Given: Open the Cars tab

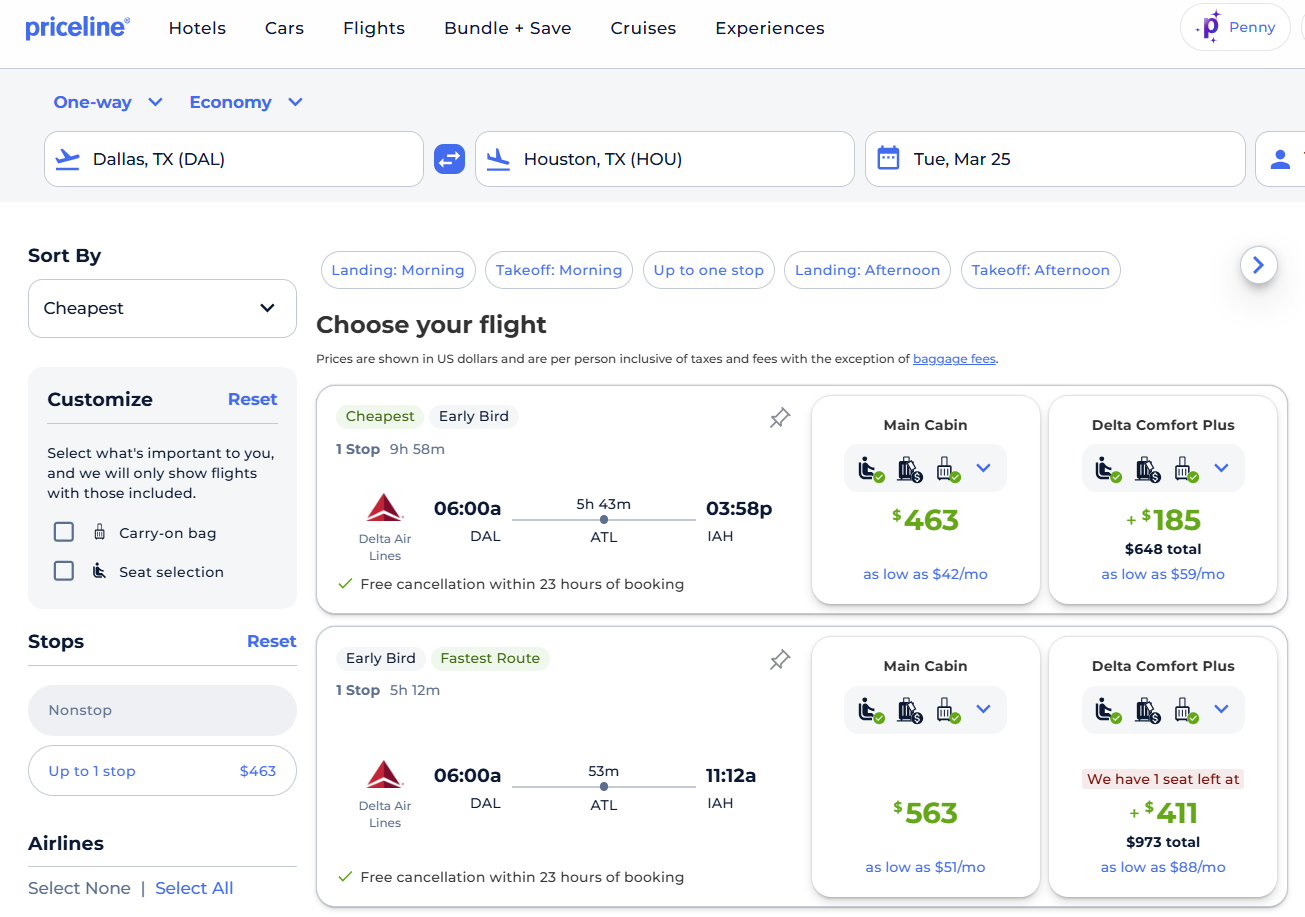Looking at the screenshot, I should tap(284, 28).
